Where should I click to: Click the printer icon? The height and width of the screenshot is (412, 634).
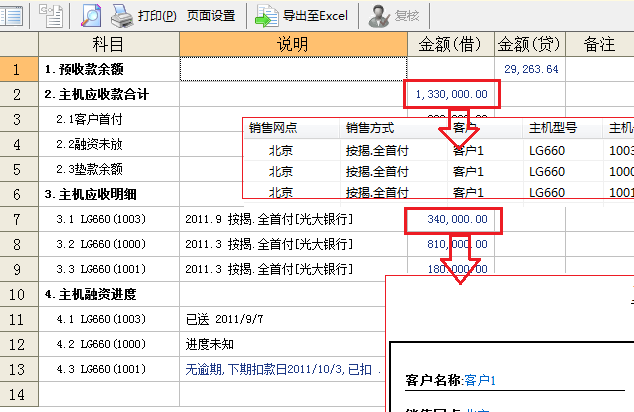pyautogui.click(x=122, y=16)
